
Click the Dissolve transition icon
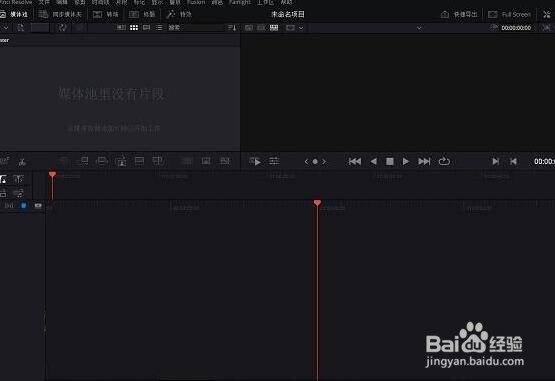coord(206,161)
